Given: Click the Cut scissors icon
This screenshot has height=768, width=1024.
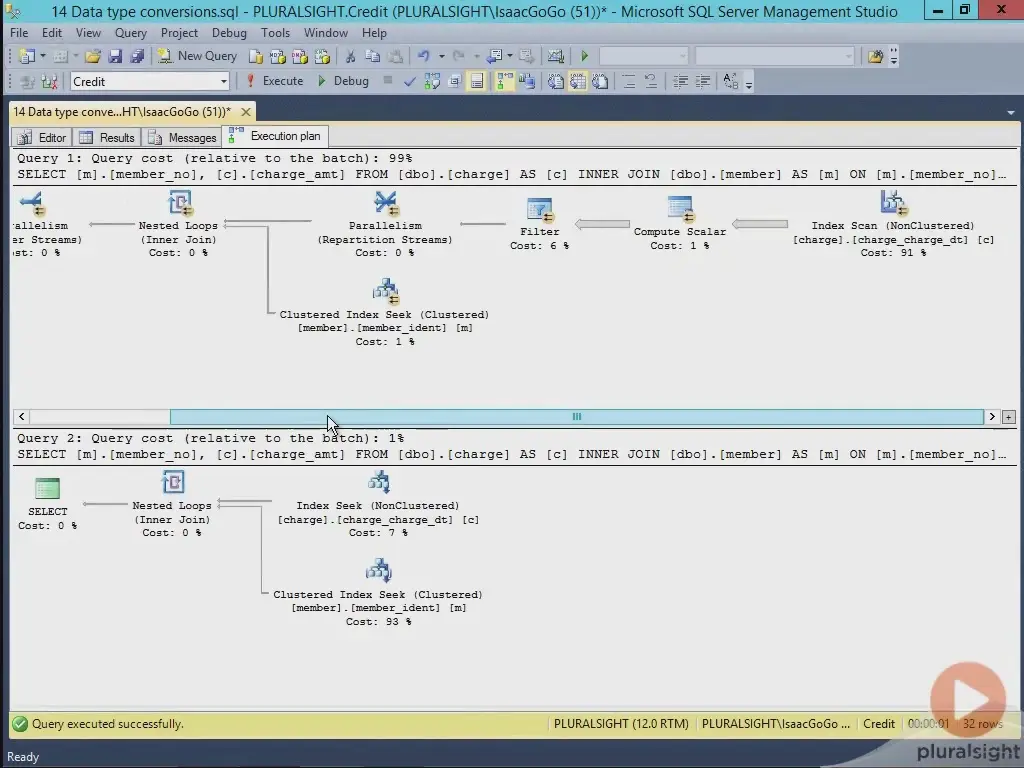Looking at the screenshot, I should click(351, 56).
